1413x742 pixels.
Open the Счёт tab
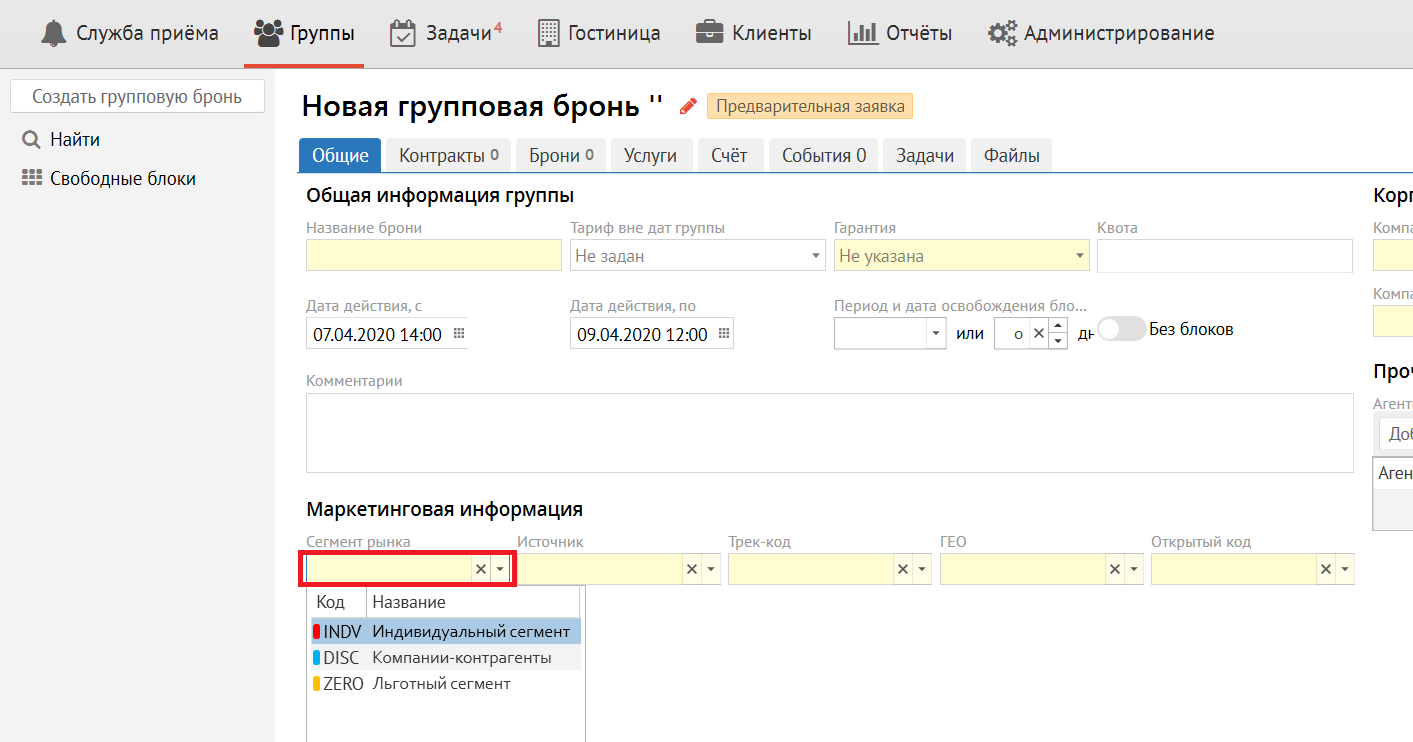729,156
